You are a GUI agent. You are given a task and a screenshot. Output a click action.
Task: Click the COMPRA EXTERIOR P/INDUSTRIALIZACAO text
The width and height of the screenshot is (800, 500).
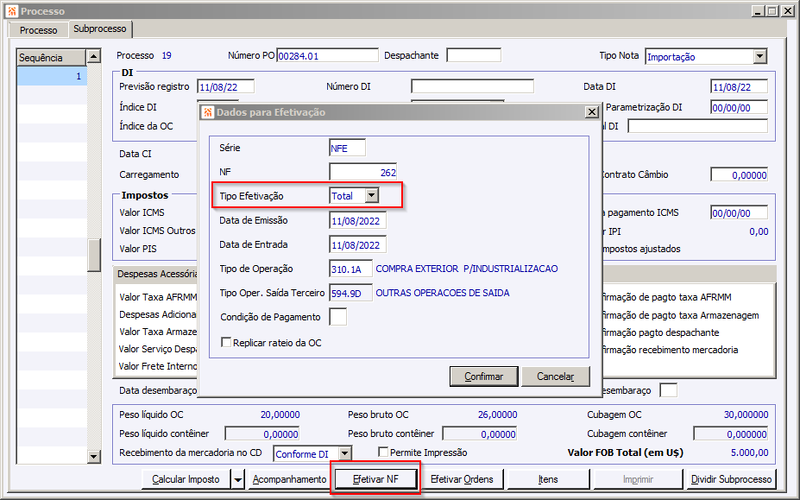pos(467,268)
